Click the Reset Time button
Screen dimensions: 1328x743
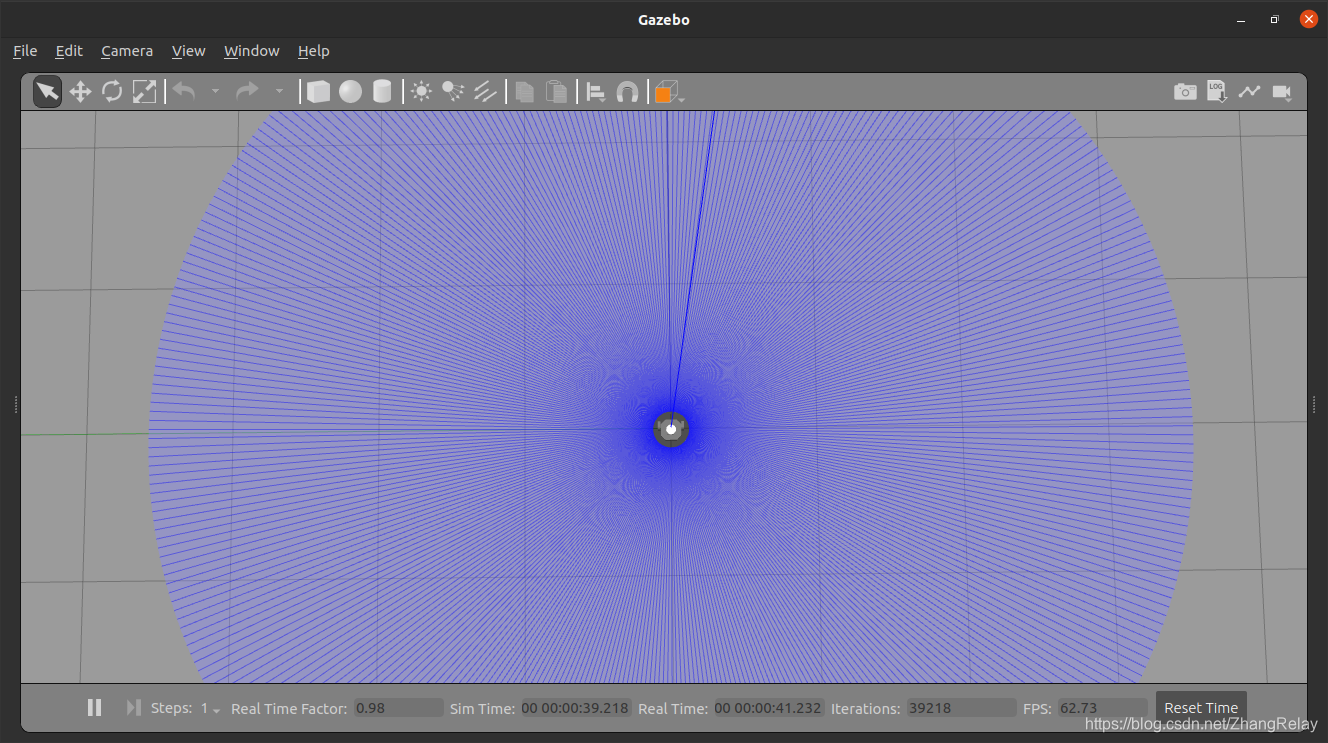tap(1201, 708)
